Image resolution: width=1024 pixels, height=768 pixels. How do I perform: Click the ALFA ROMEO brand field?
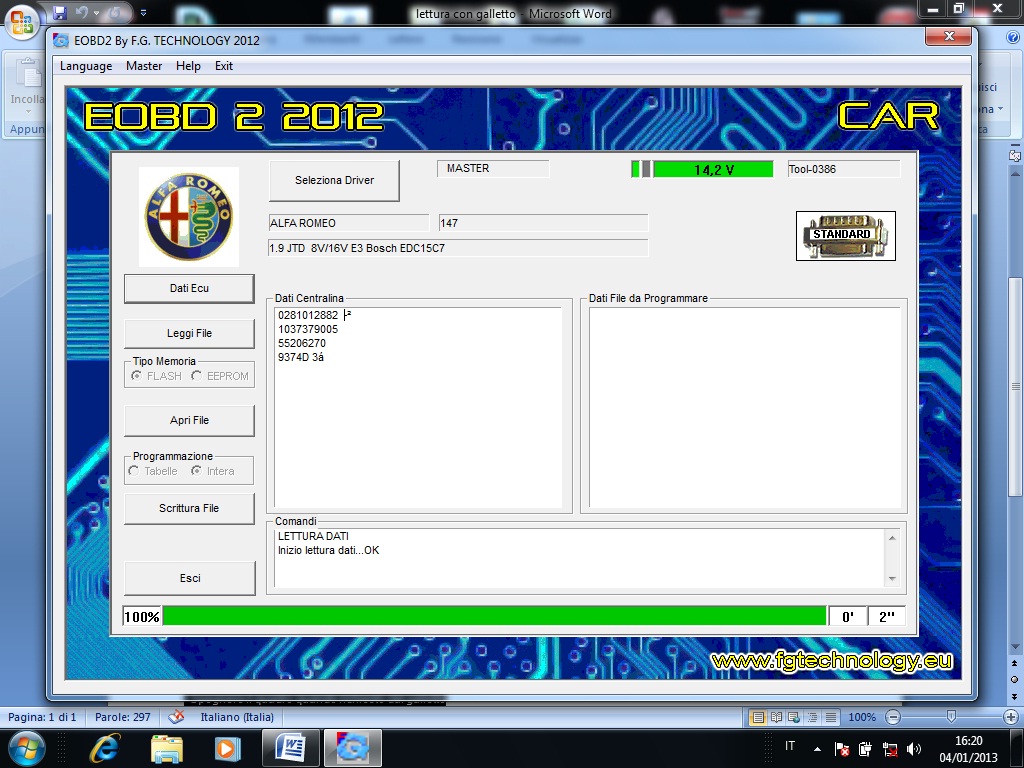coord(349,223)
